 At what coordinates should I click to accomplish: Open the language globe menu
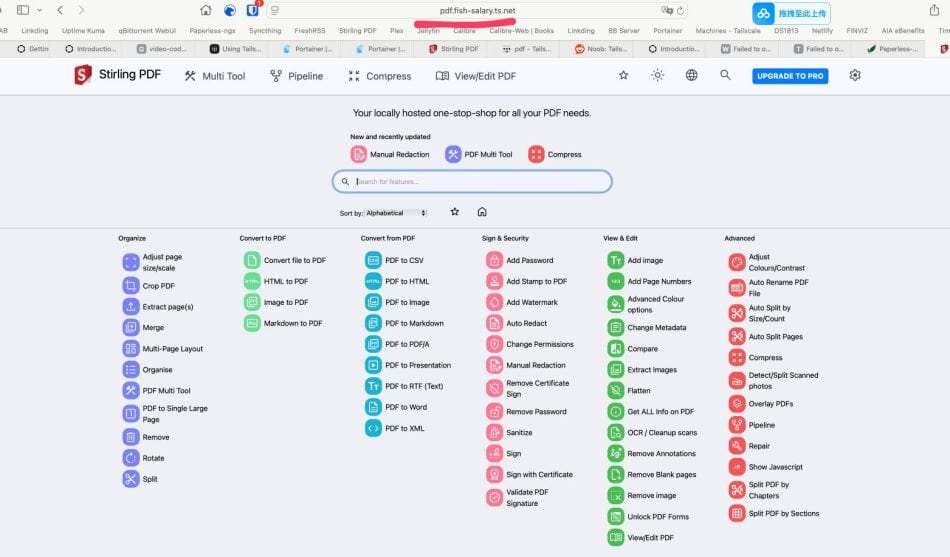[691, 75]
